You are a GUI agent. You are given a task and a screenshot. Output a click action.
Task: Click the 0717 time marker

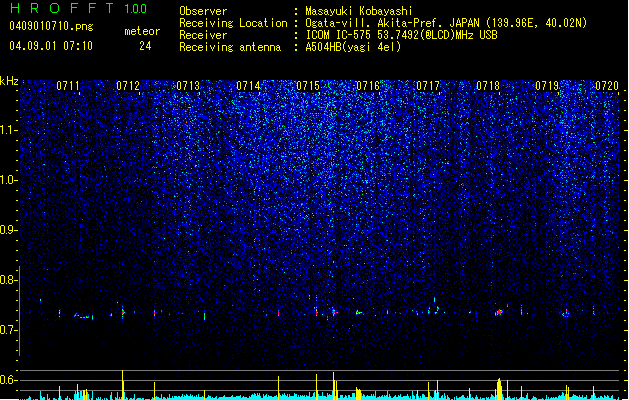click(x=428, y=86)
